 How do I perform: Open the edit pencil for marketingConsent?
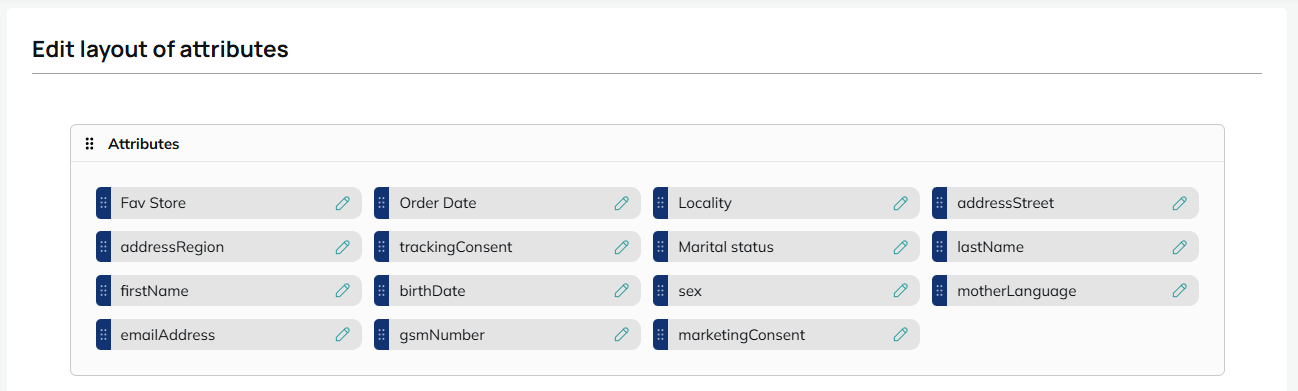pos(901,335)
